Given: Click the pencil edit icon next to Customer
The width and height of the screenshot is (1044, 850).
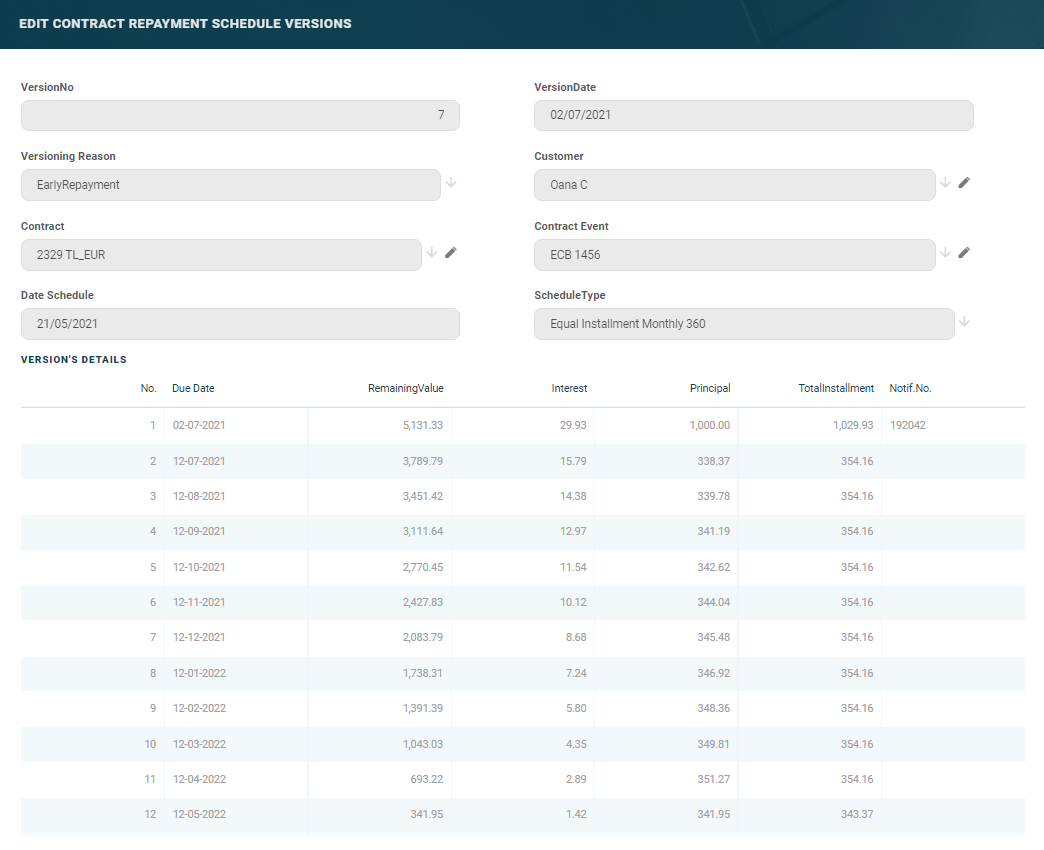Looking at the screenshot, I should coord(964,183).
